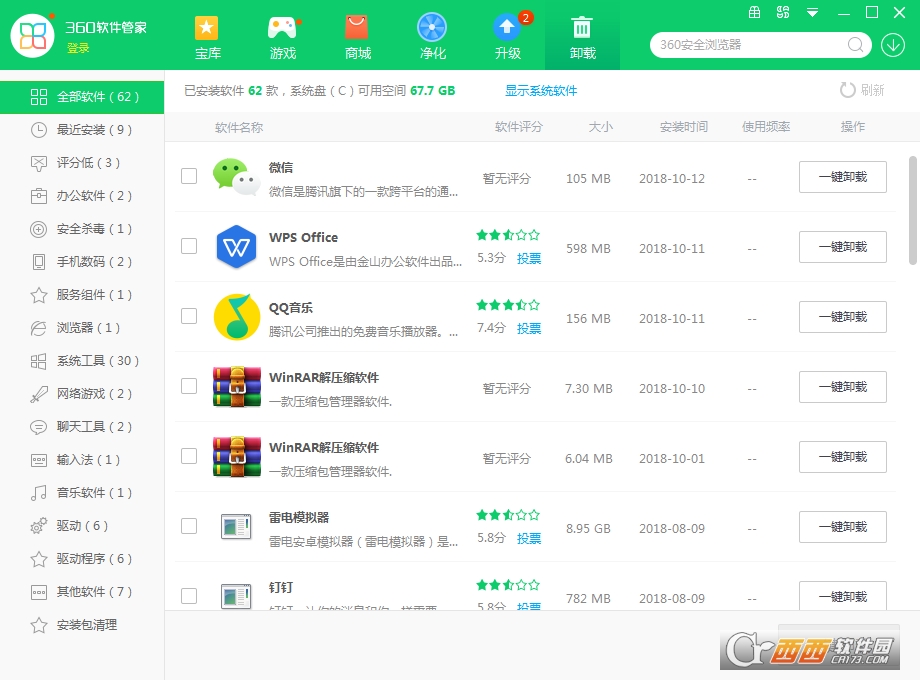The height and width of the screenshot is (680, 920).
Task: Select 系统工具 (30) category
Action: pyautogui.click(x=82, y=361)
